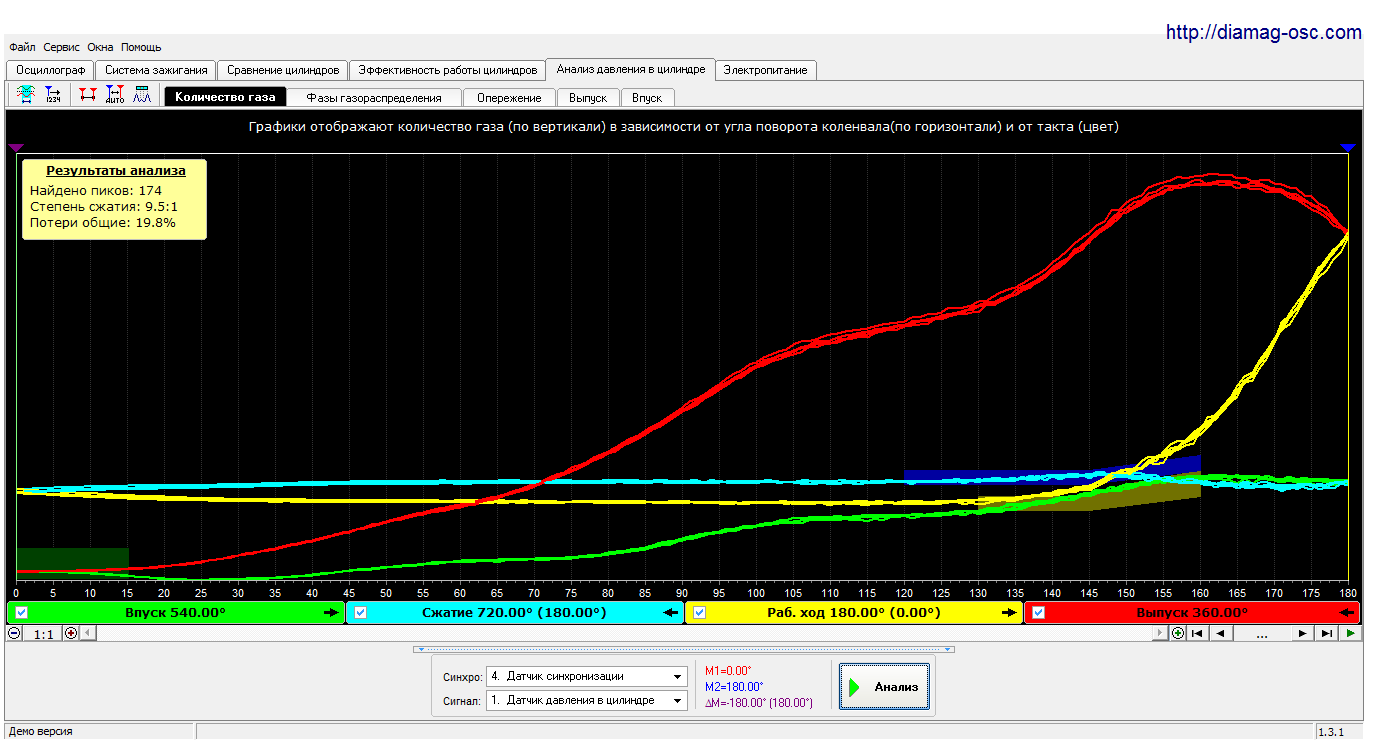The width and height of the screenshot is (1376, 744).
Task: Open the Впуск sub-tab
Action: tap(647, 98)
